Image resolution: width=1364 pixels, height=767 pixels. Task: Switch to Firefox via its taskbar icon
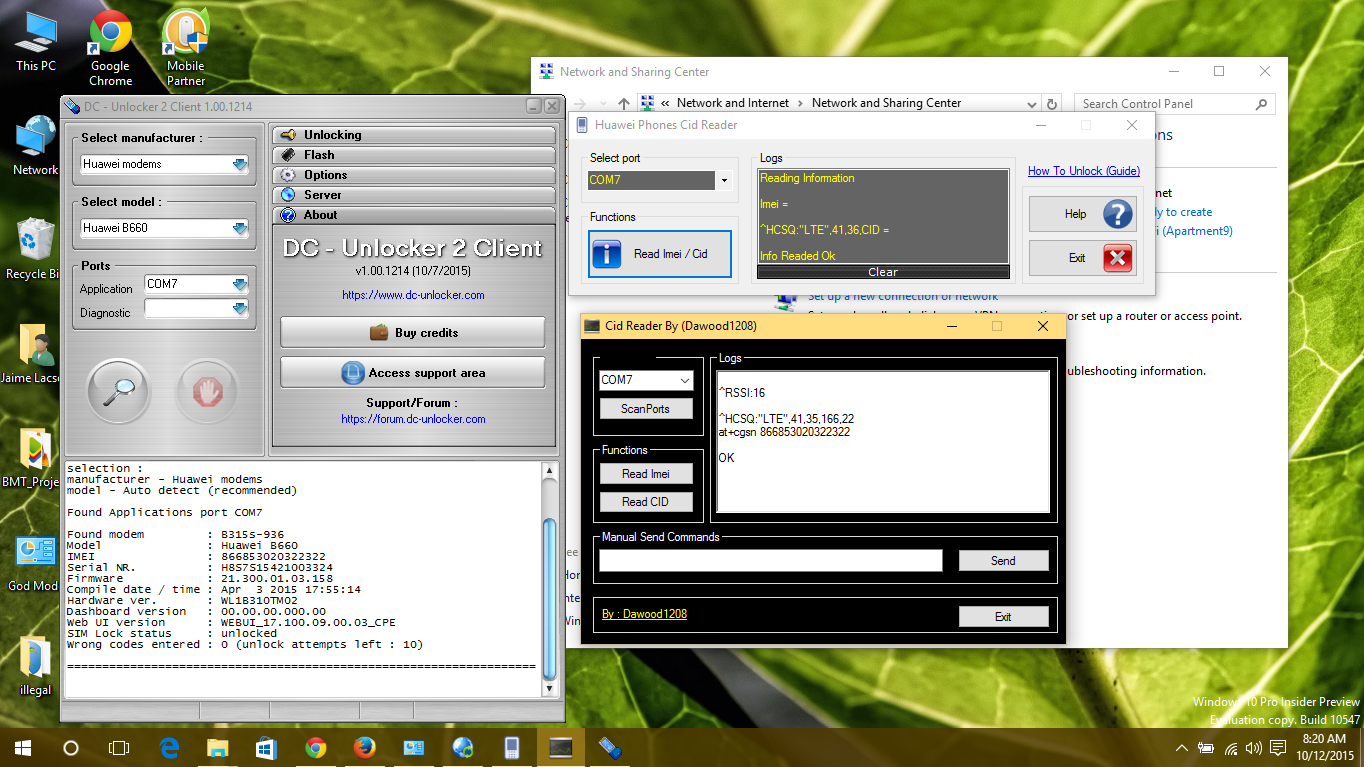pyautogui.click(x=364, y=747)
